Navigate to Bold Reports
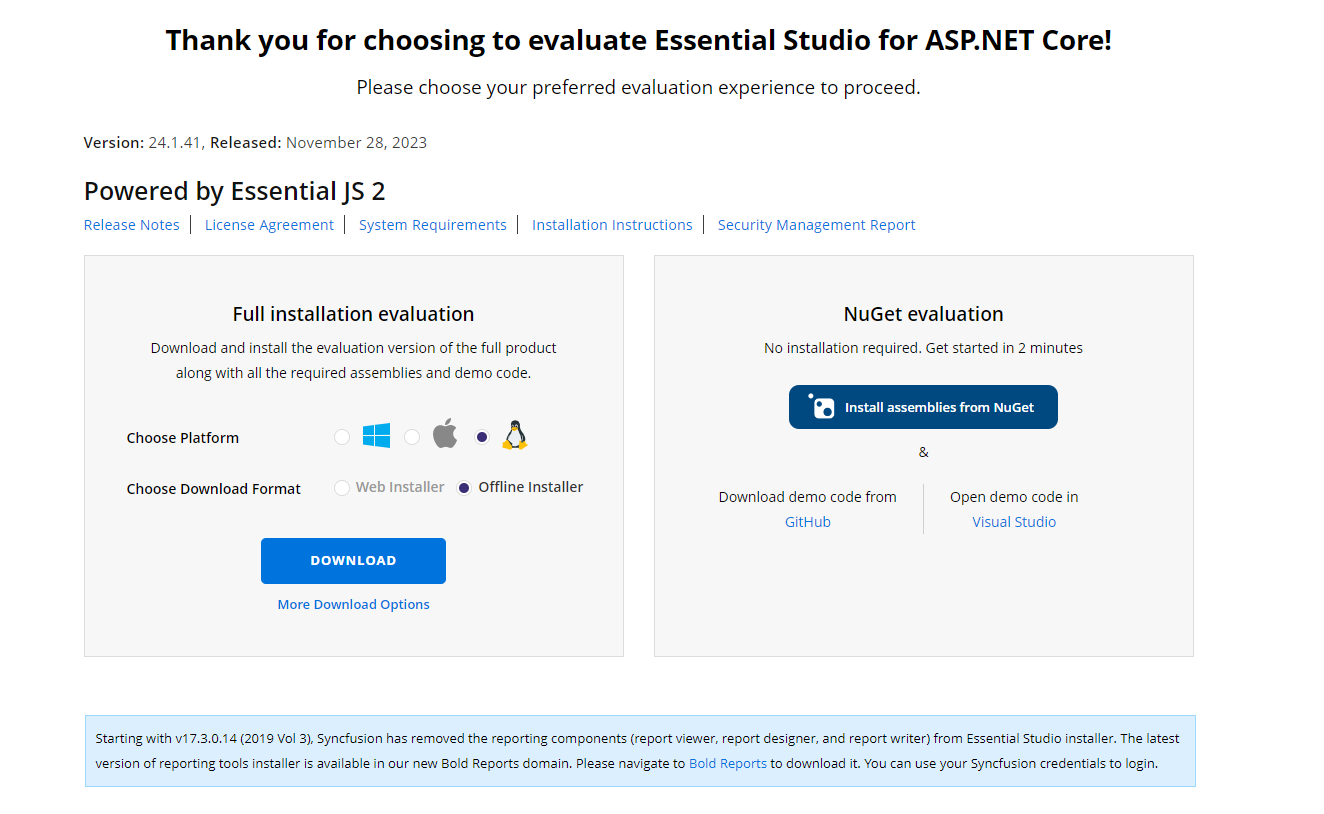1324x814 pixels. (x=728, y=763)
